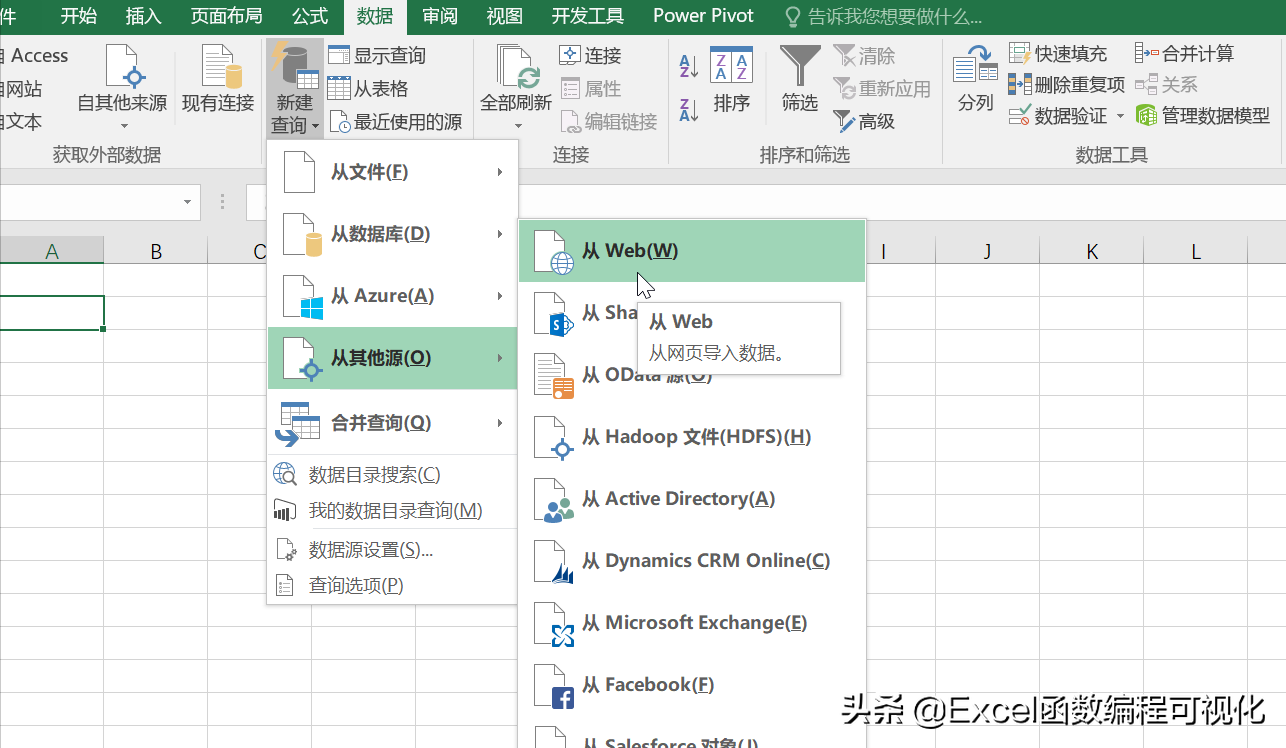Choose 从 Web(W) in the submenu
This screenshot has height=748, width=1286.
(692, 251)
